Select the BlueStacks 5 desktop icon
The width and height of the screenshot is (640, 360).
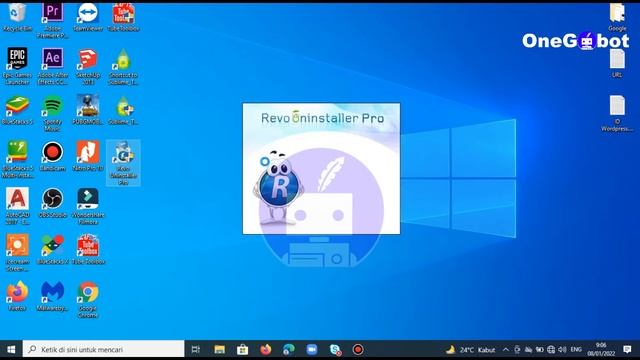pos(17,109)
